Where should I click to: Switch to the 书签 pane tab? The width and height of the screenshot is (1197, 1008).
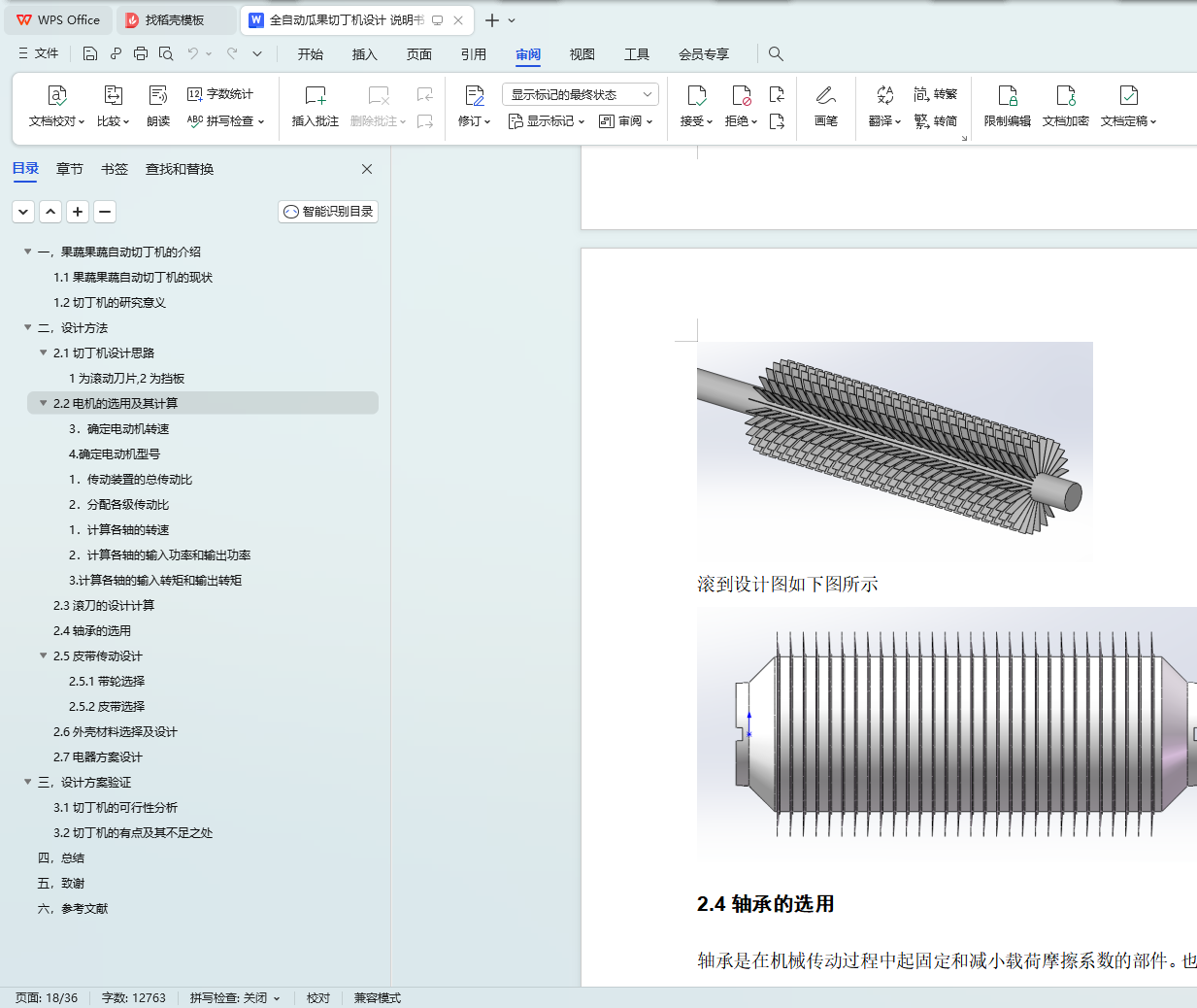(115, 169)
